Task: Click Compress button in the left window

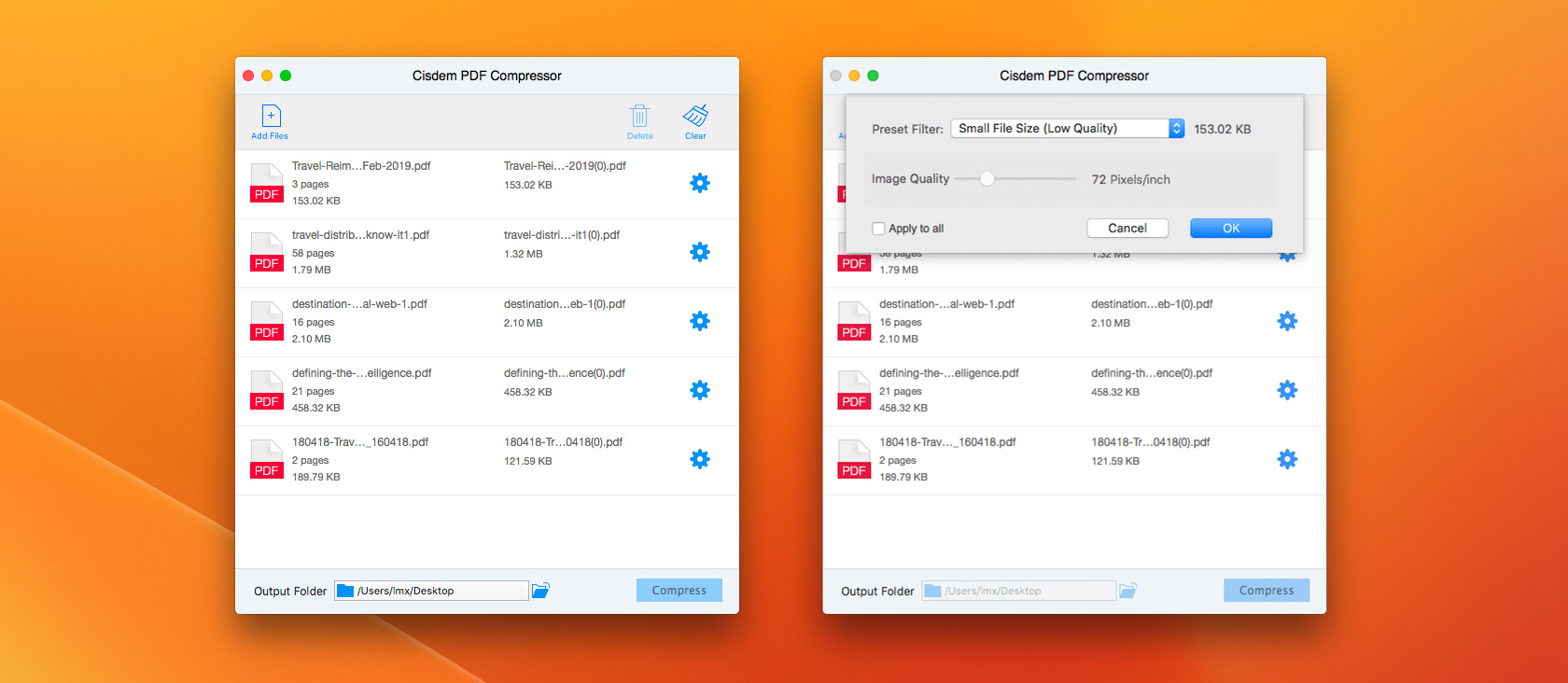Action: 679,591
